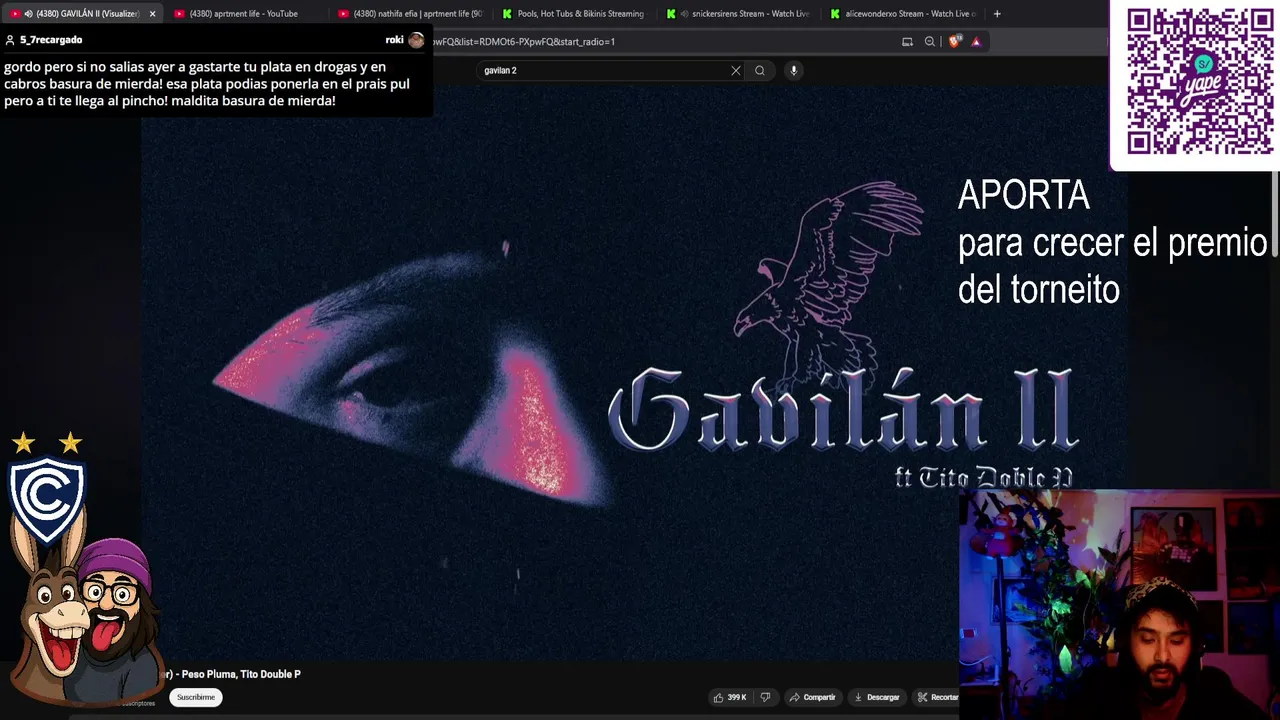Click the cast/screen icon in the address bar
Screen dimensions: 1280x720
[907, 42]
